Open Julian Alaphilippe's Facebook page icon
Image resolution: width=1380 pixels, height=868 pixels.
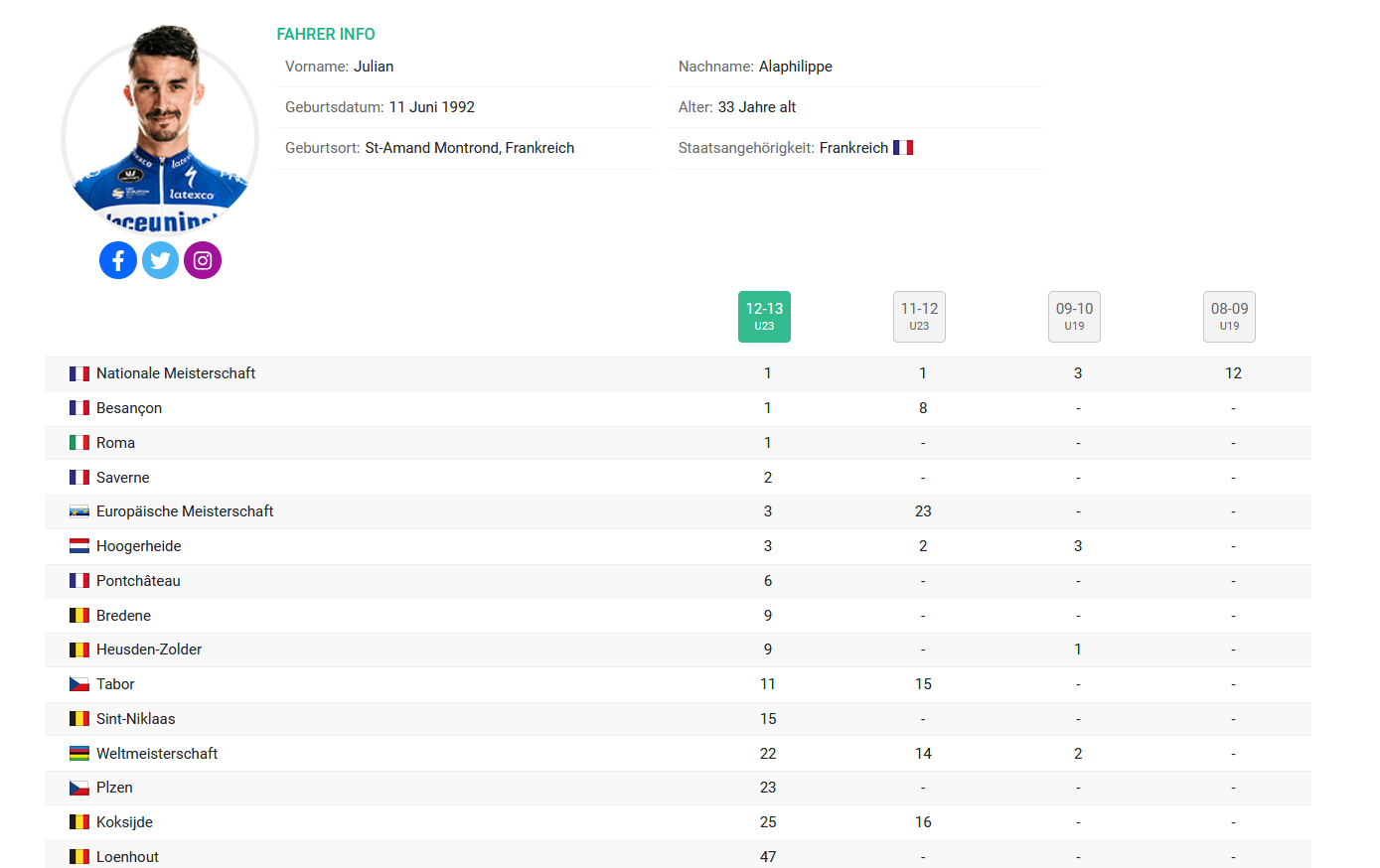pyautogui.click(x=118, y=260)
